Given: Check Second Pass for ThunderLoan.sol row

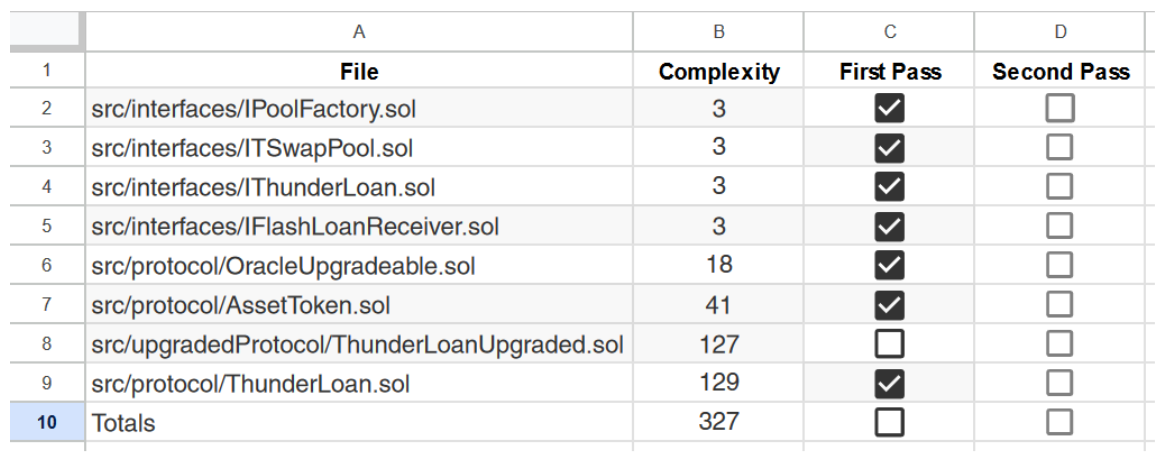Looking at the screenshot, I should (x=1060, y=383).
